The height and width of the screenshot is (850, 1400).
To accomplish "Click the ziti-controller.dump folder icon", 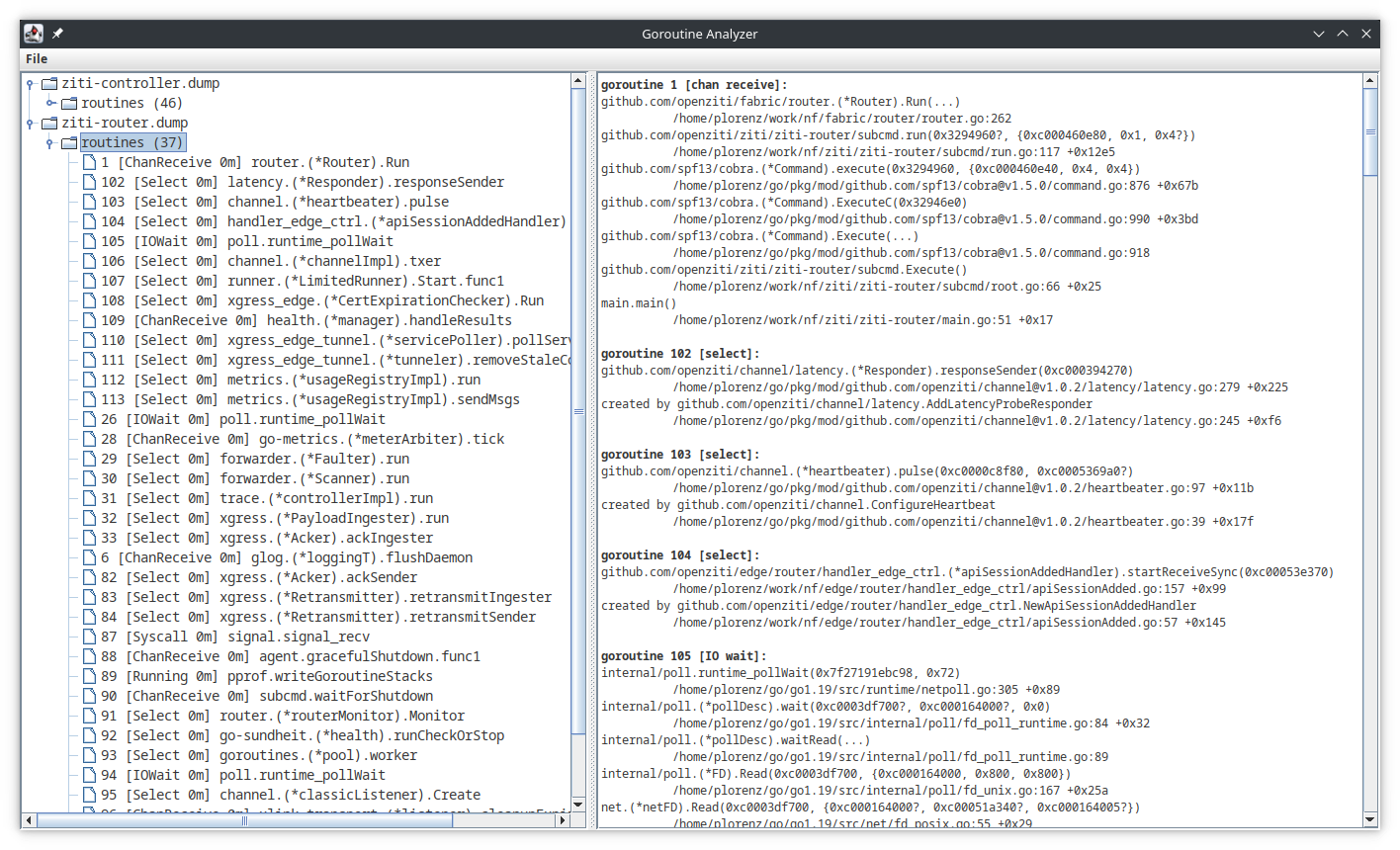I will click(49, 84).
